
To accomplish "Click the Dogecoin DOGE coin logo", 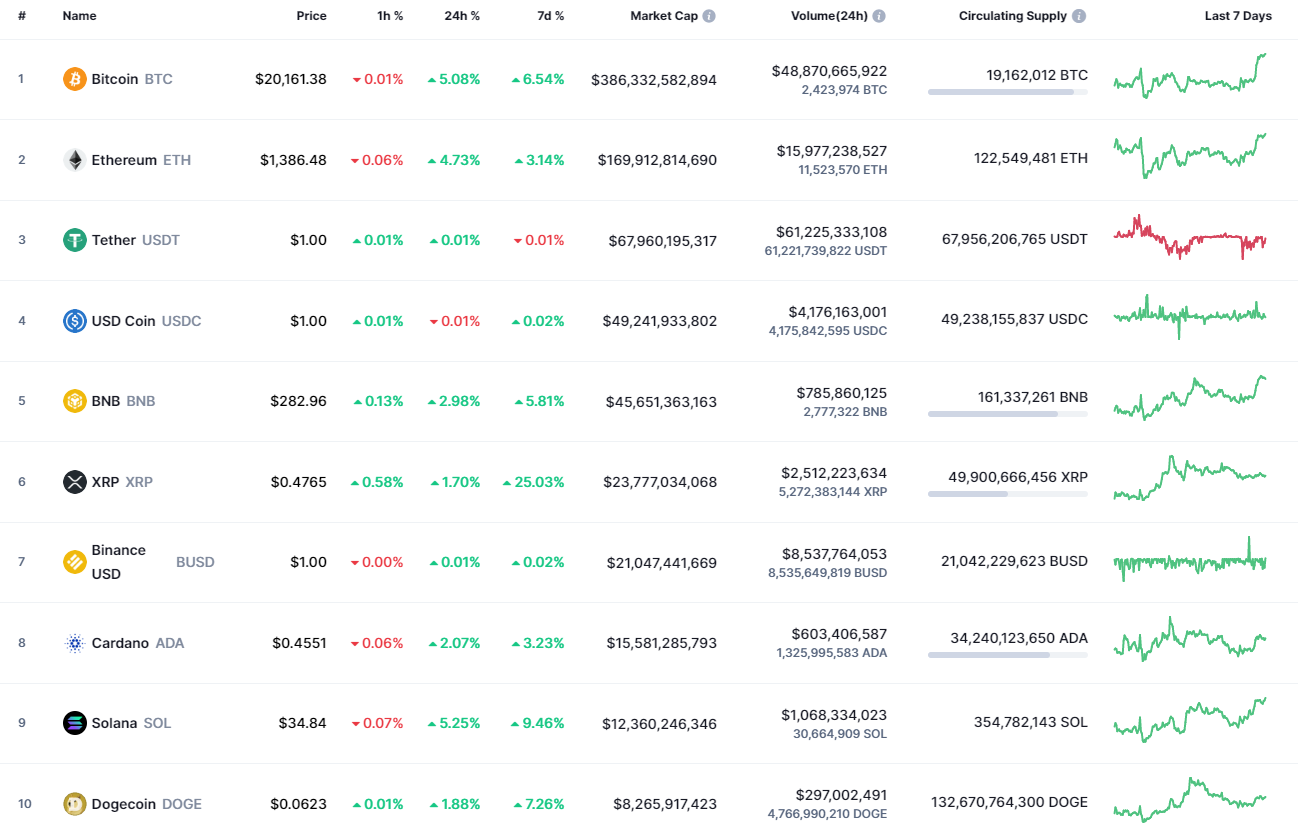I will coord(75,803).
